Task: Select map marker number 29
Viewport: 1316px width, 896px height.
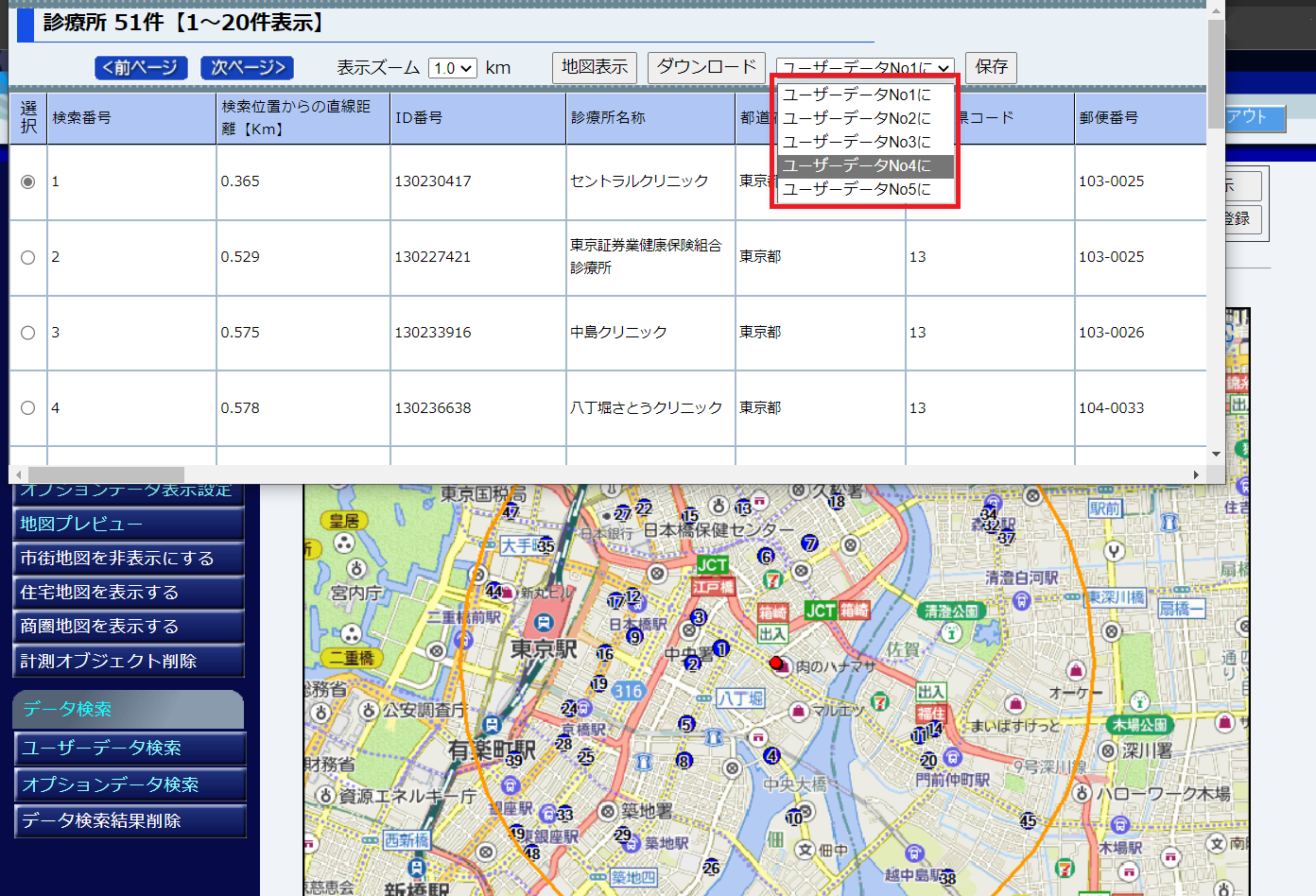Action: coord(623,835)
